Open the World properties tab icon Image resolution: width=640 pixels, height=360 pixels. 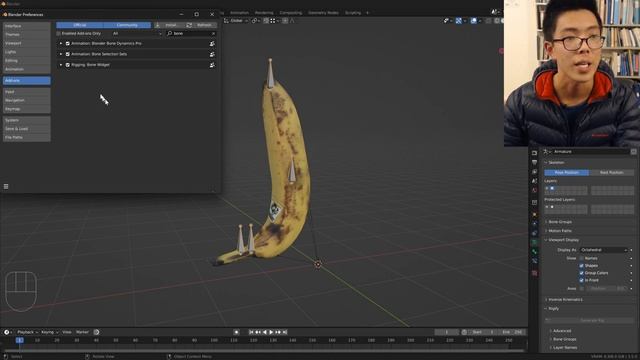(535, 190)
